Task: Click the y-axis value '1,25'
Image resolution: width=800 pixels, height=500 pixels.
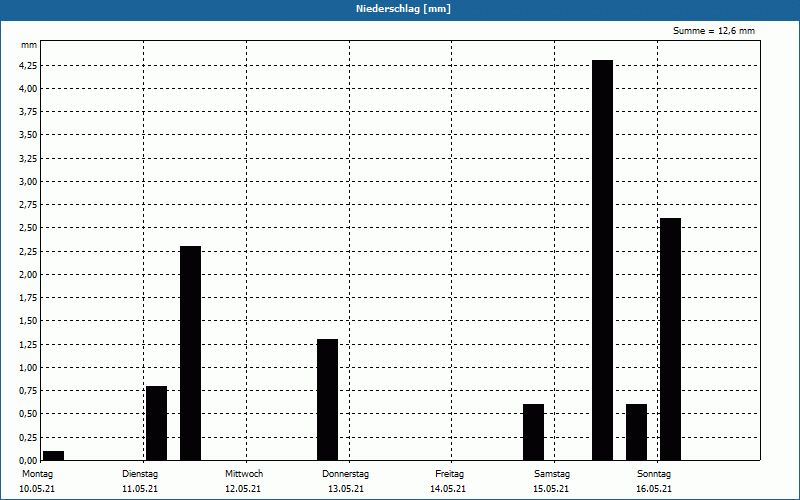Action: tap(28, 344)
